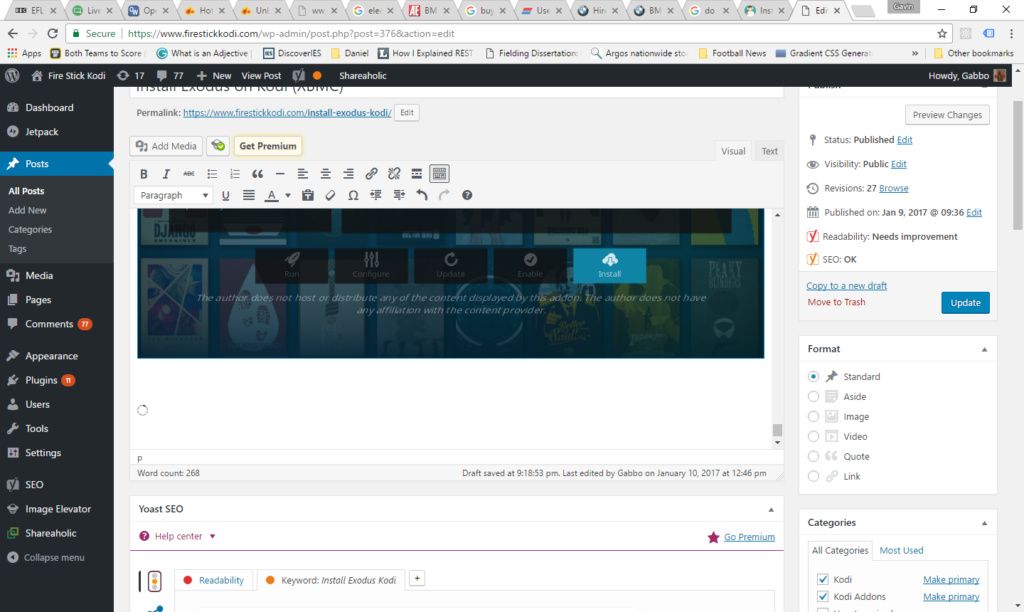Add a new keyword tab
Image resolution: width=1024 pixels, height=612 pixels.
tap(417, 578)
